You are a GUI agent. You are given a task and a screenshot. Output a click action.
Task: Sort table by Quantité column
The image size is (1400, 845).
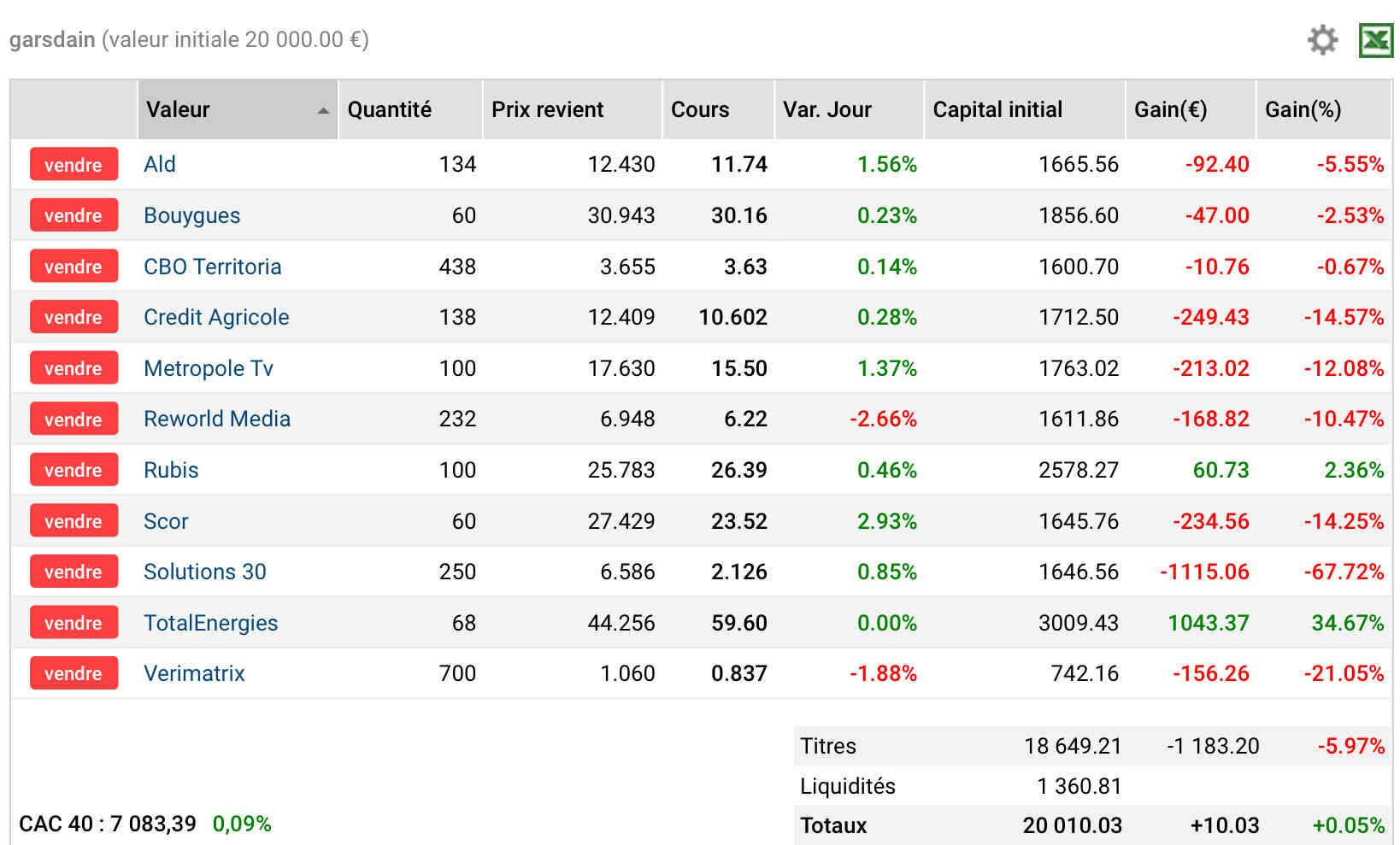[410, 109]
